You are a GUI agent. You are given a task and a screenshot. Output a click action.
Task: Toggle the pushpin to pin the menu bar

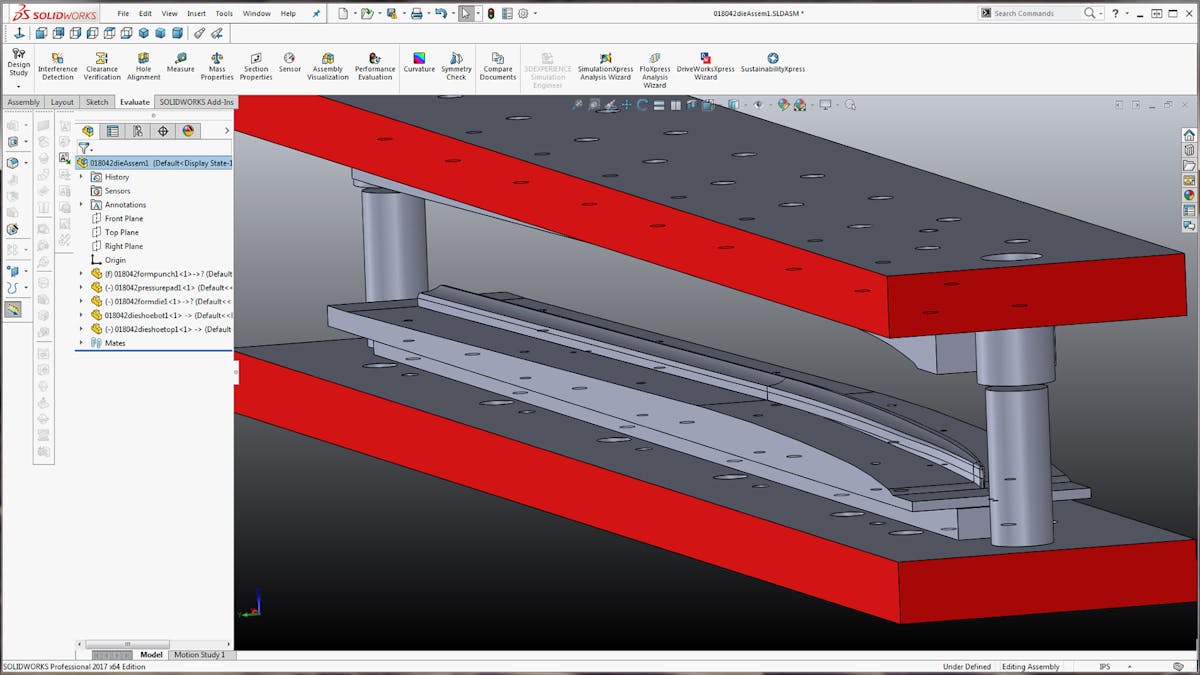click(x=317, y=14)
